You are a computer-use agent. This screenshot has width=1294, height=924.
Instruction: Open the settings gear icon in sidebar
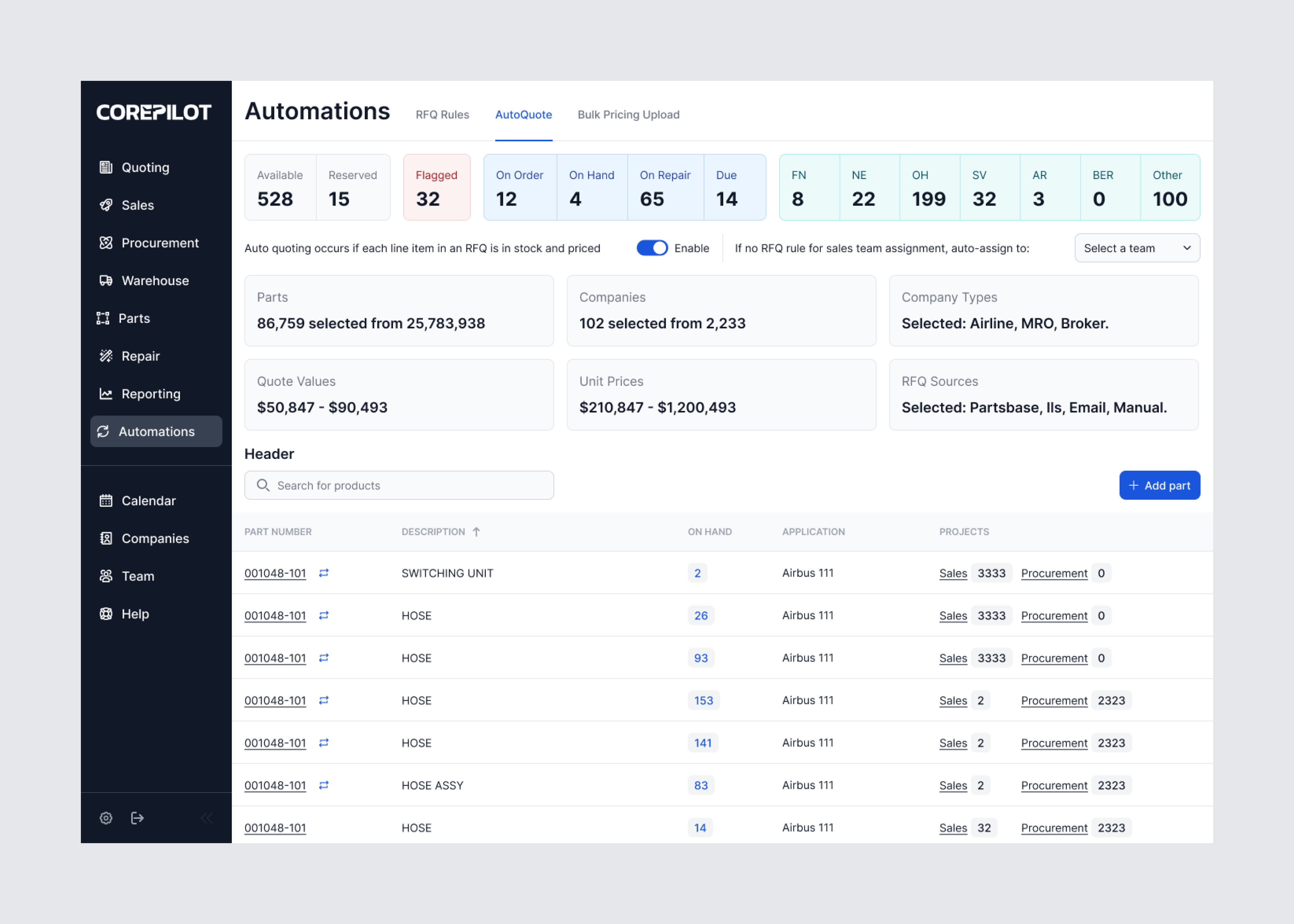pyautogui.click(x=106, y=818)
